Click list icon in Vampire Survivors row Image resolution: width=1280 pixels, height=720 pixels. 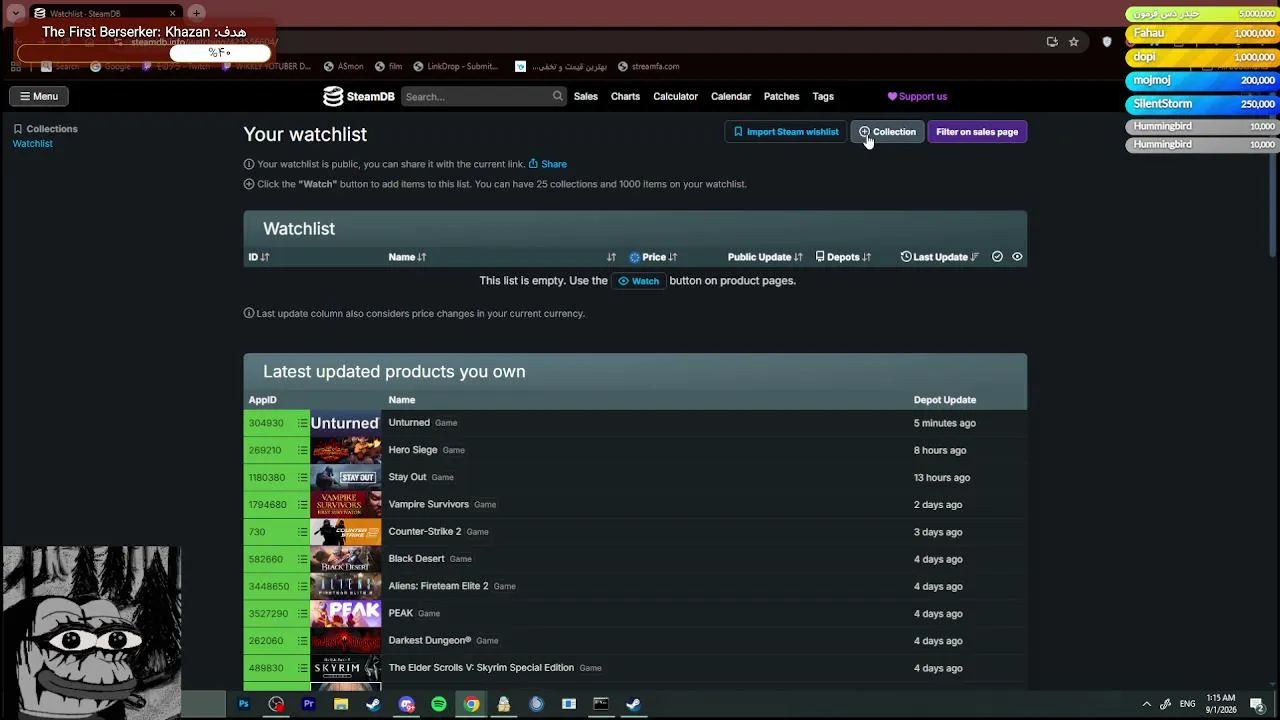302,505
